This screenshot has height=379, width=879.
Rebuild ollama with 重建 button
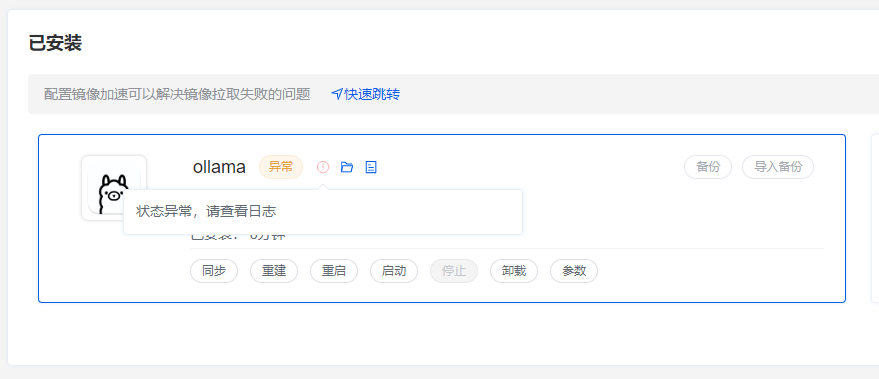click(x=274, y=271)
